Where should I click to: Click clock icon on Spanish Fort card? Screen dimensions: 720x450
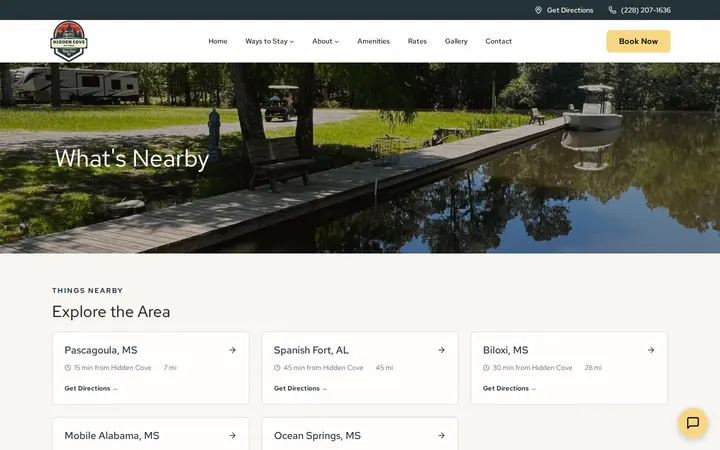[277, 368]
